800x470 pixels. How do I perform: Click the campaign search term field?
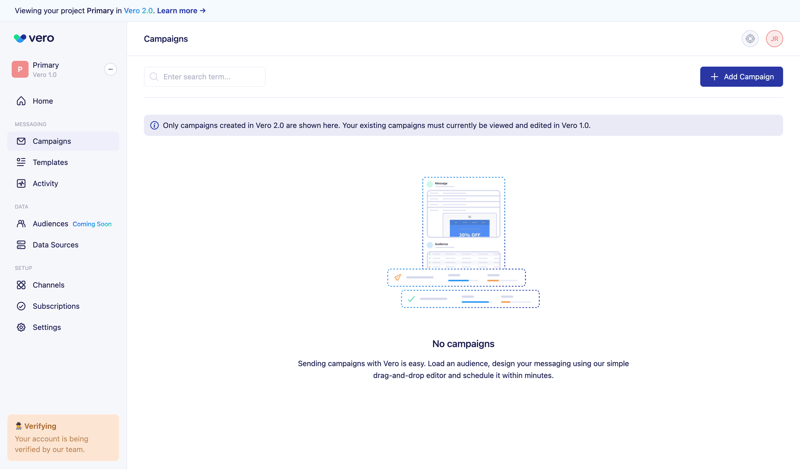(x=210, y=77)
